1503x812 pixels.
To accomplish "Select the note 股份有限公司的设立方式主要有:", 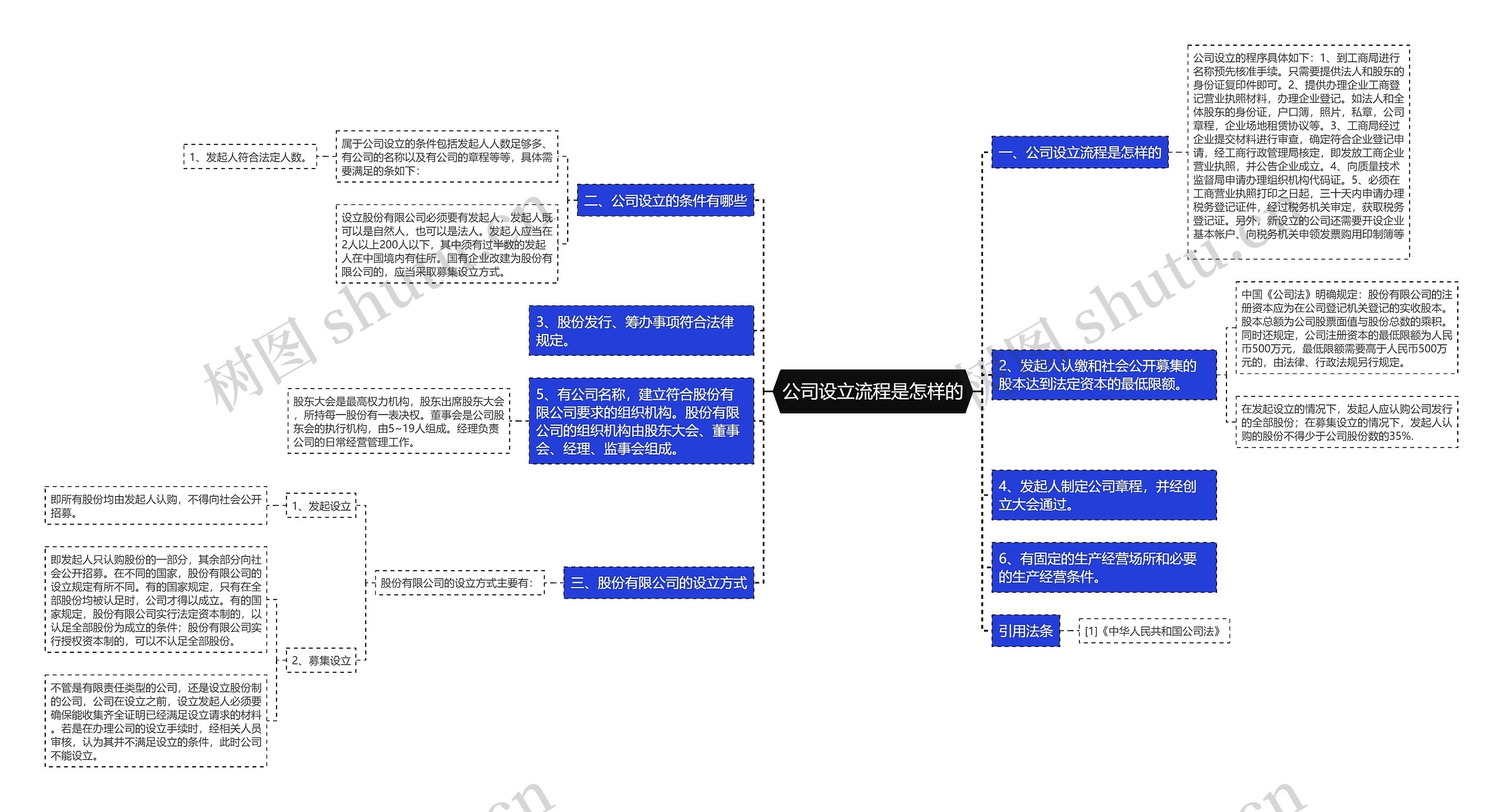I will (460, 582).
